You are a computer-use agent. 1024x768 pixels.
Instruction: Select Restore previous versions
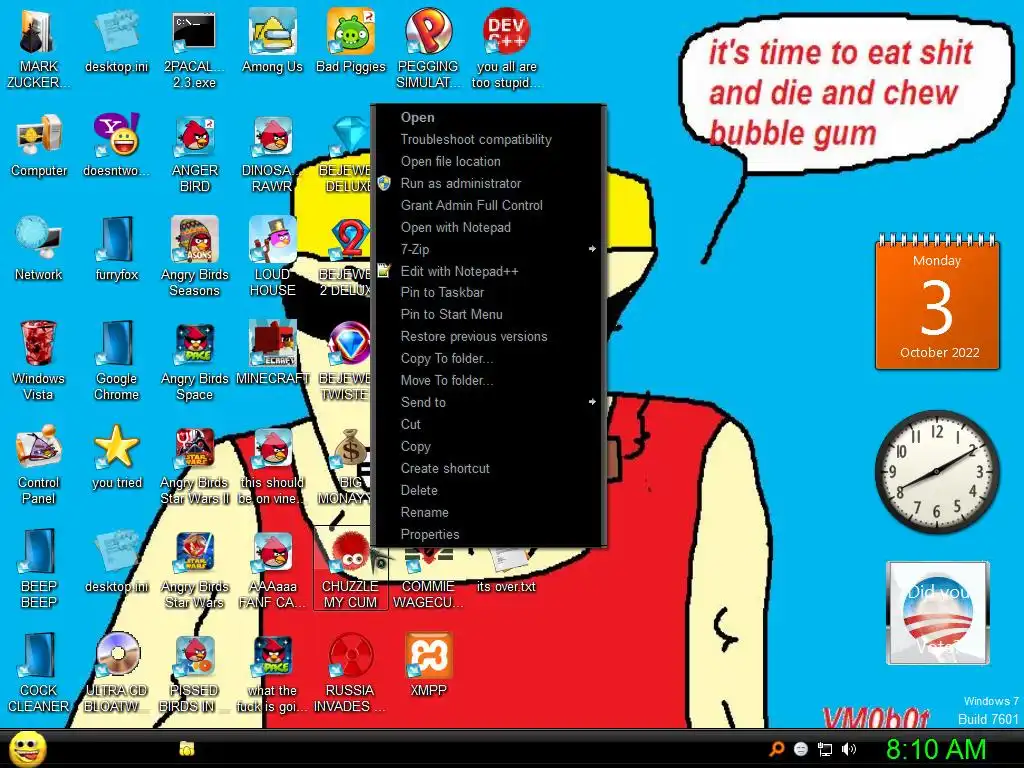488,336
